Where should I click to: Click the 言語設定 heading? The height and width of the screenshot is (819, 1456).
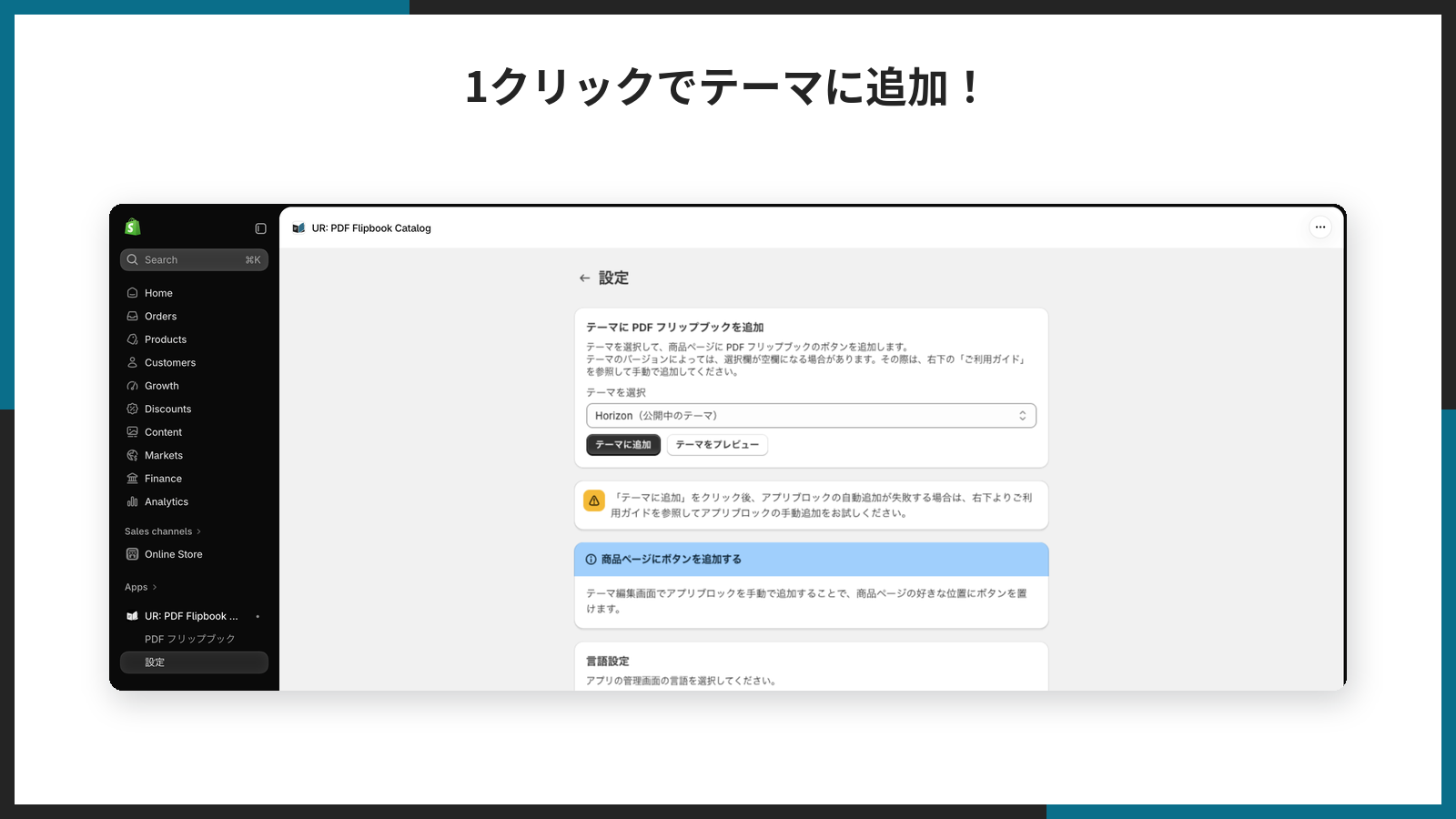[608, 662]
